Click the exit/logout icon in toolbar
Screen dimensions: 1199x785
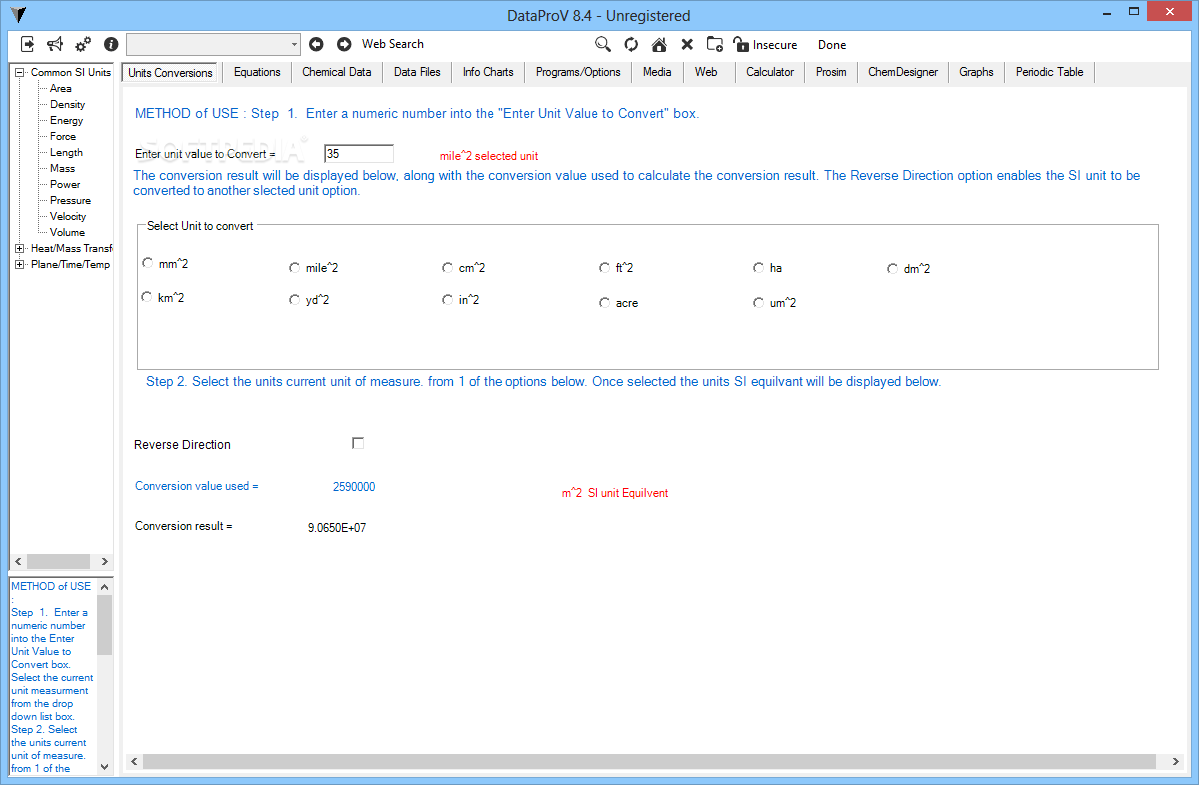[27, 44]
